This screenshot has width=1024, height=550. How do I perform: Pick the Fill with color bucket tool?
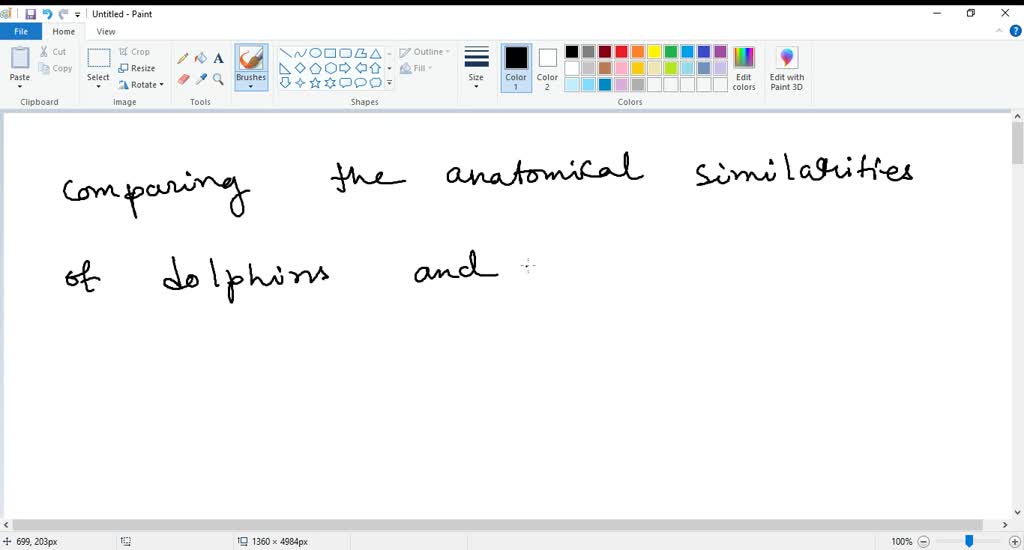(x=200, y=59)
